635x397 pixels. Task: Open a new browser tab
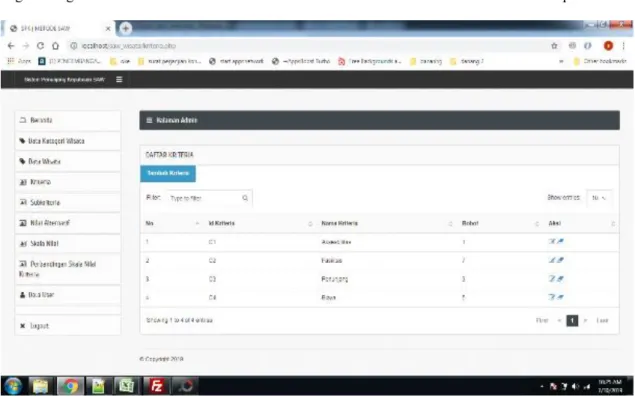[126, 28]
